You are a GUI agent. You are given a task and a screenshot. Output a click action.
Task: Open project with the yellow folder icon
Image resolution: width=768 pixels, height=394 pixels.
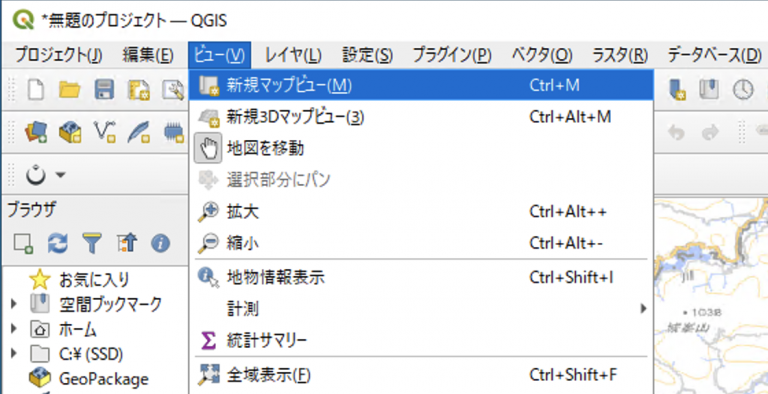click(x=70, y=90)
